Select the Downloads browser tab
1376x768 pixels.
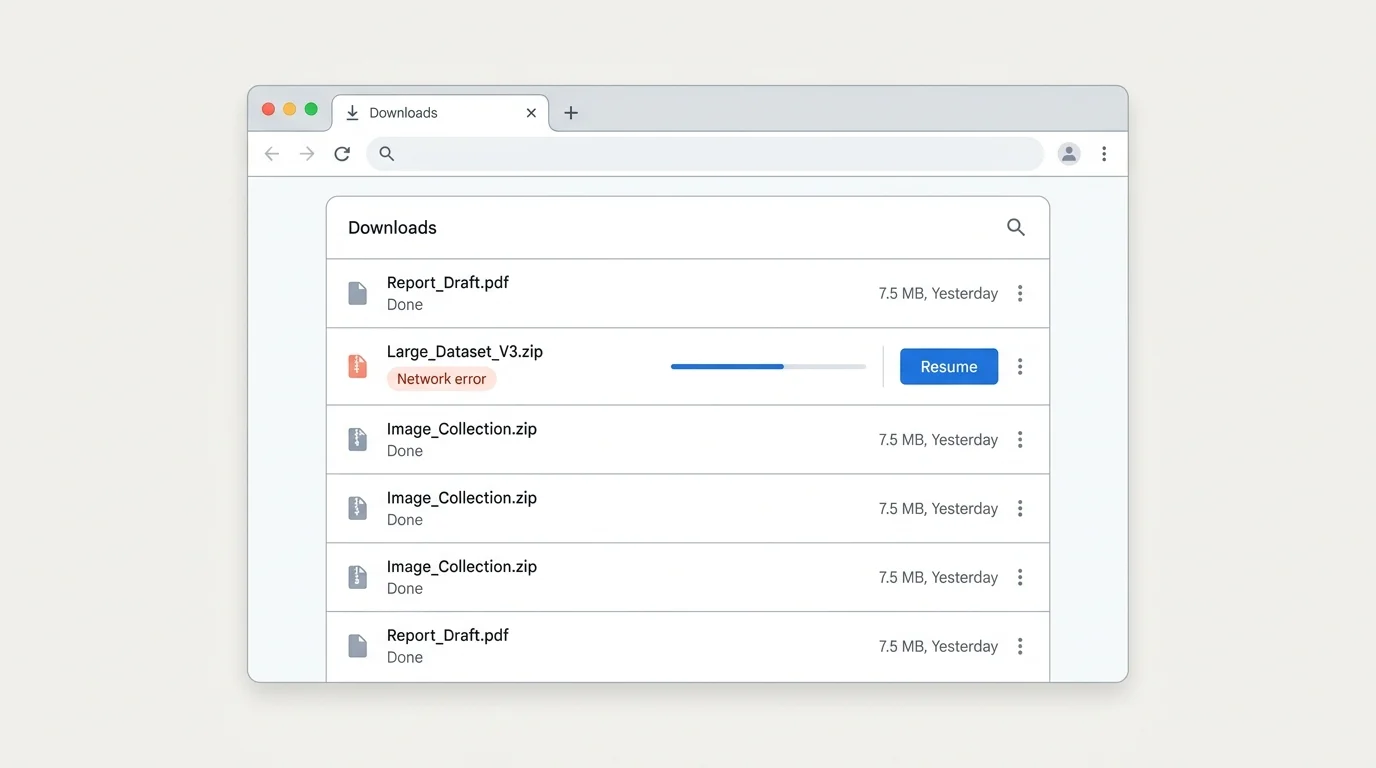(x=440, y=113)
